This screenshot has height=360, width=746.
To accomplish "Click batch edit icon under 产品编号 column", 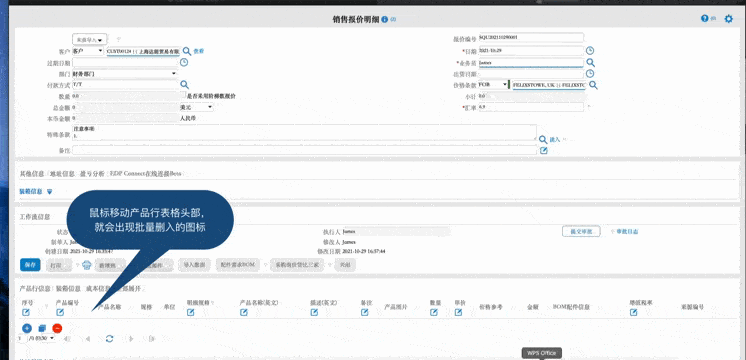I will tap(60, 312).
